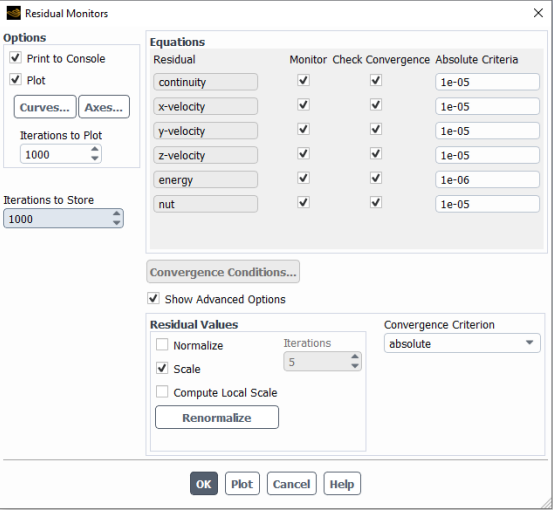Viewport: 553px width, 510px height.
Task: Enable the Normalize checkbox
Action: coord(162,345)
